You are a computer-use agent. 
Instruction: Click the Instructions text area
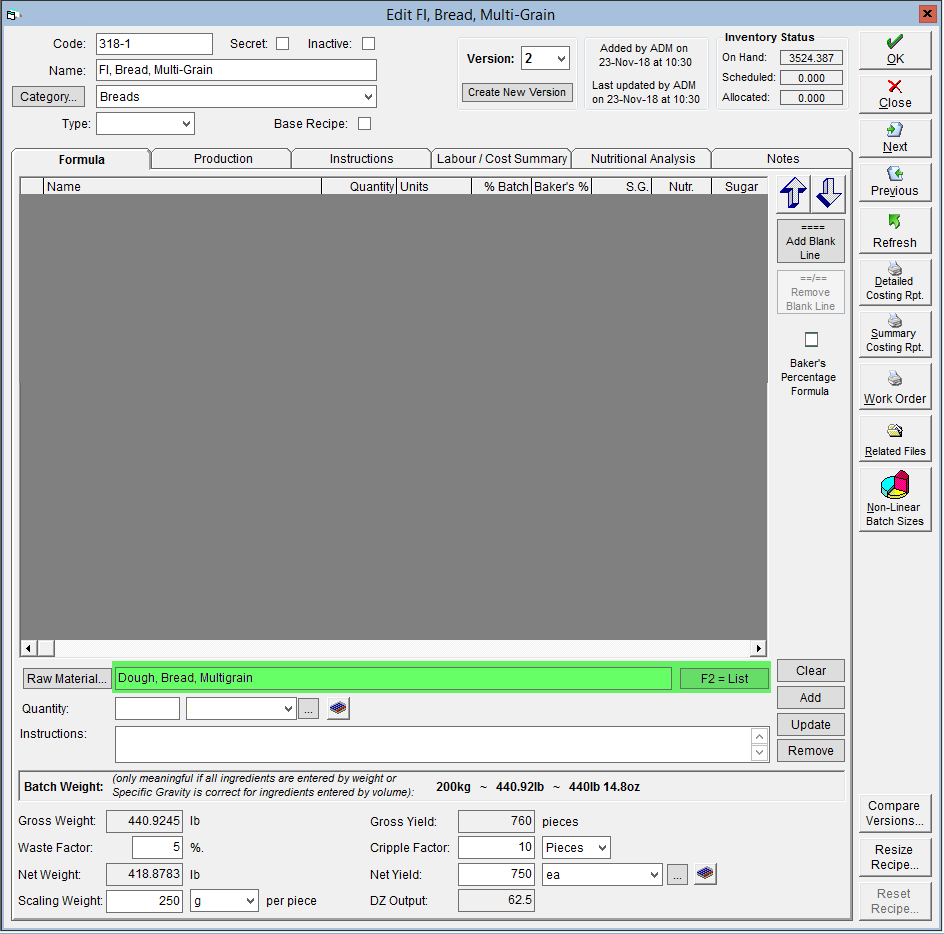(433, 744)
